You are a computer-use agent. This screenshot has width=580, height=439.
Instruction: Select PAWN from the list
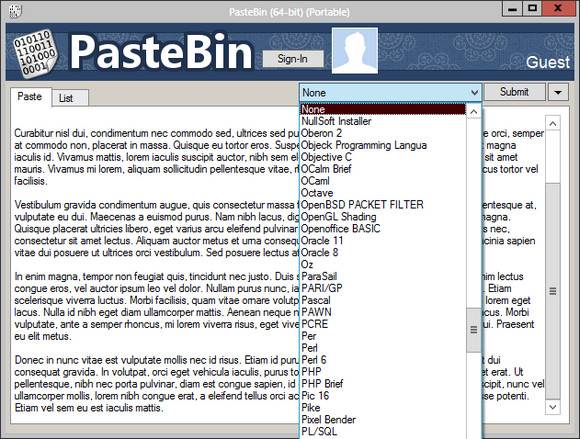click(x=383, y=312)
